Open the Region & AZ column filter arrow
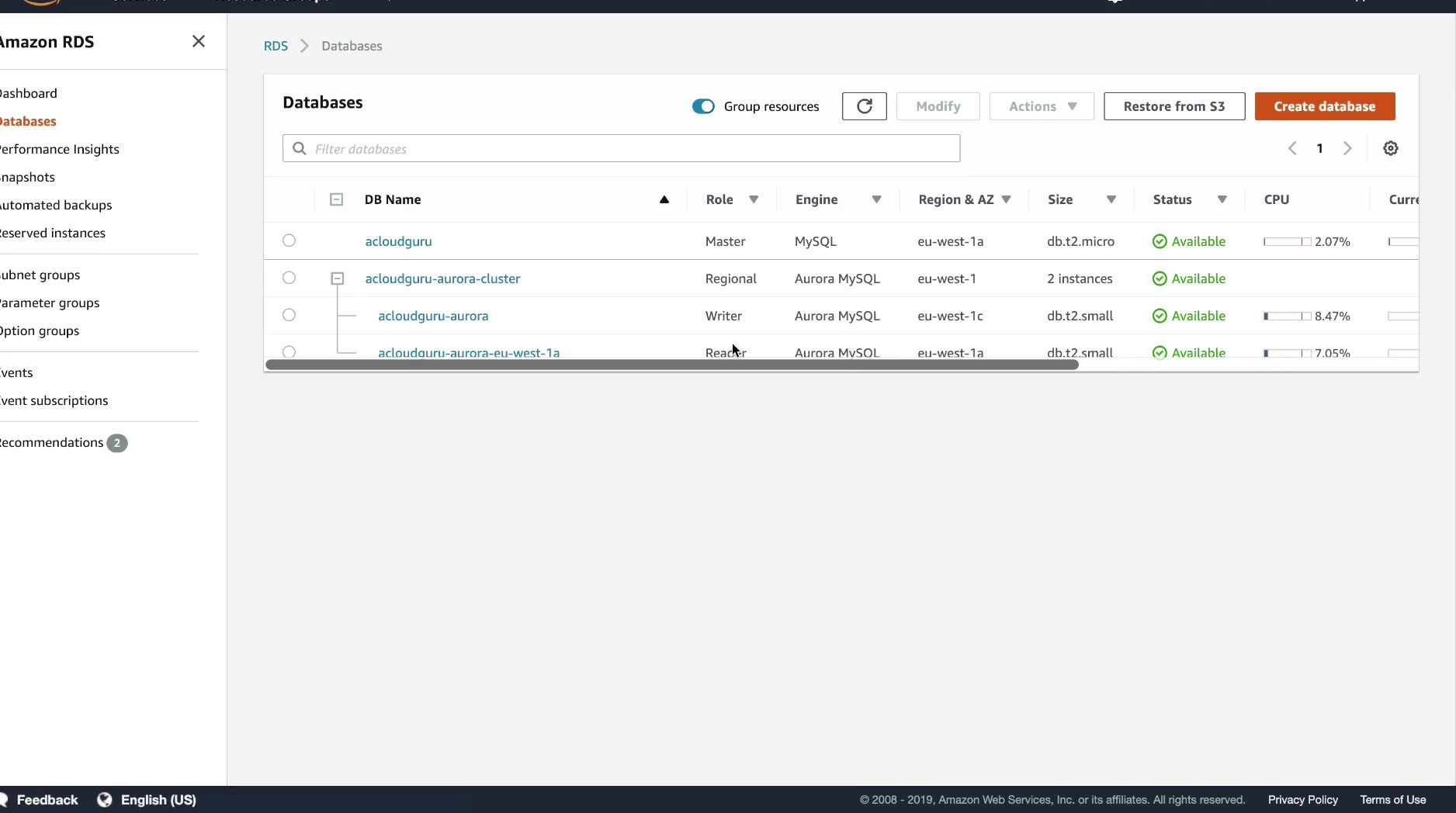Viewport: 1456px width, 813px height. click(x=1007, y=199)
